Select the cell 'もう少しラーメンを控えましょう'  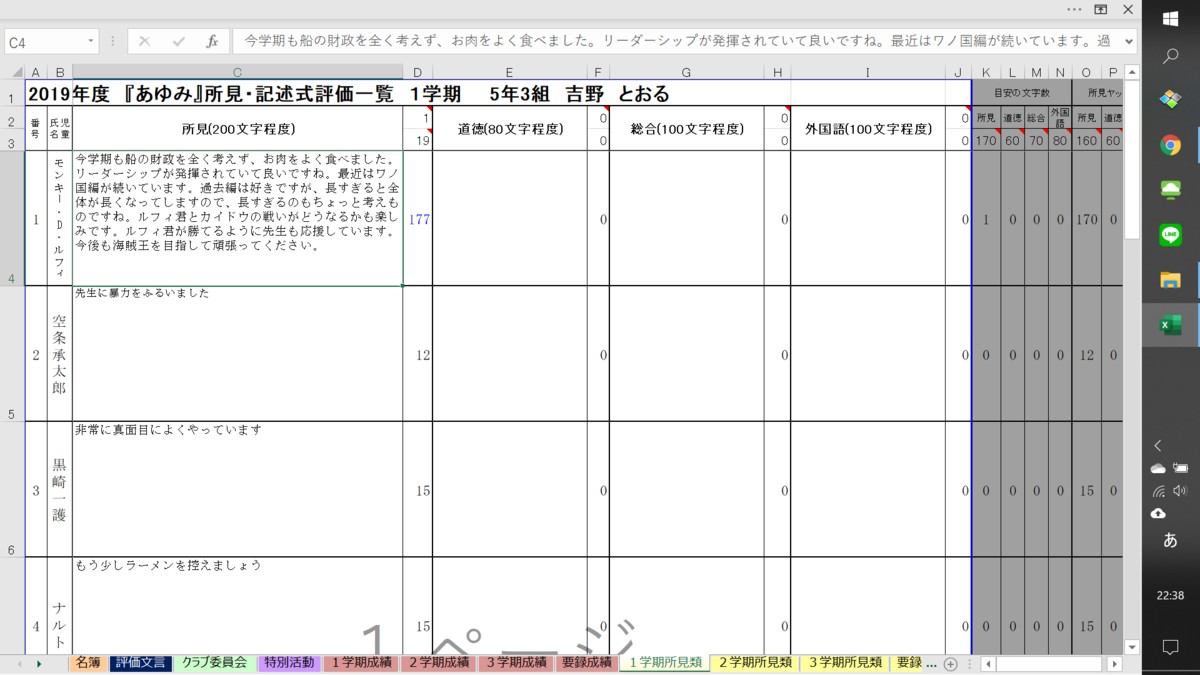[237, 605]
